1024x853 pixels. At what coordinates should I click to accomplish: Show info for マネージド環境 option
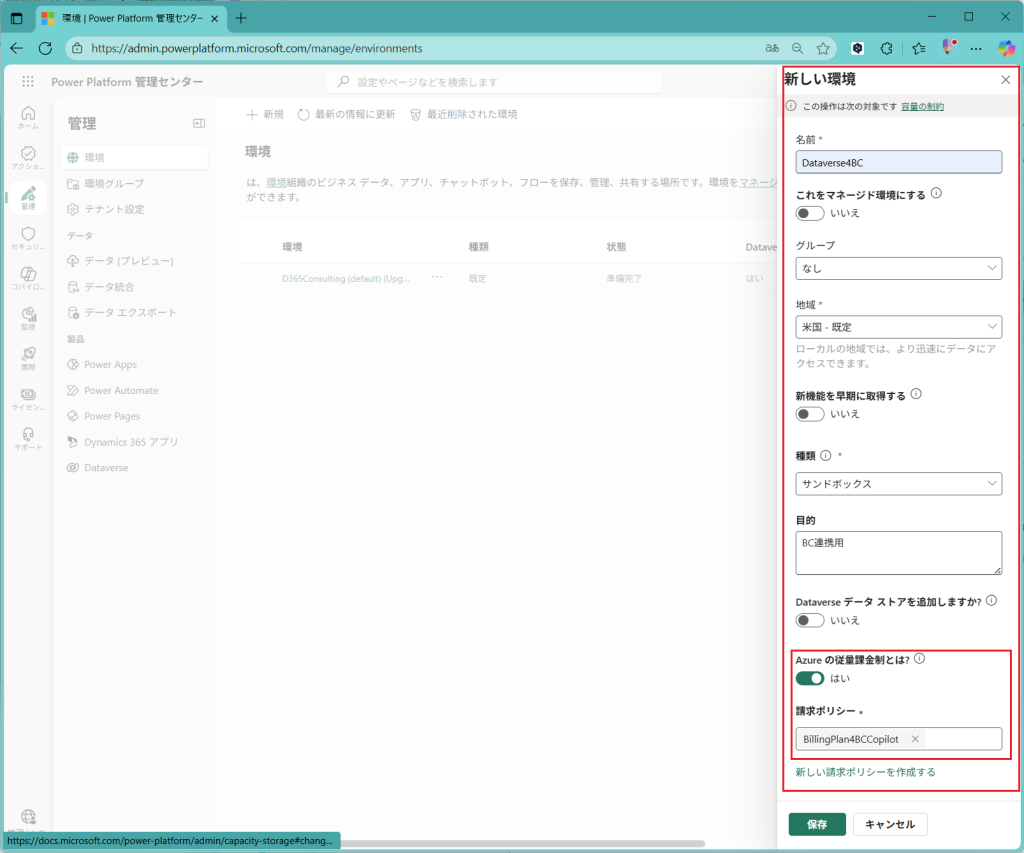pyautogui.click(x=936, y=193)
